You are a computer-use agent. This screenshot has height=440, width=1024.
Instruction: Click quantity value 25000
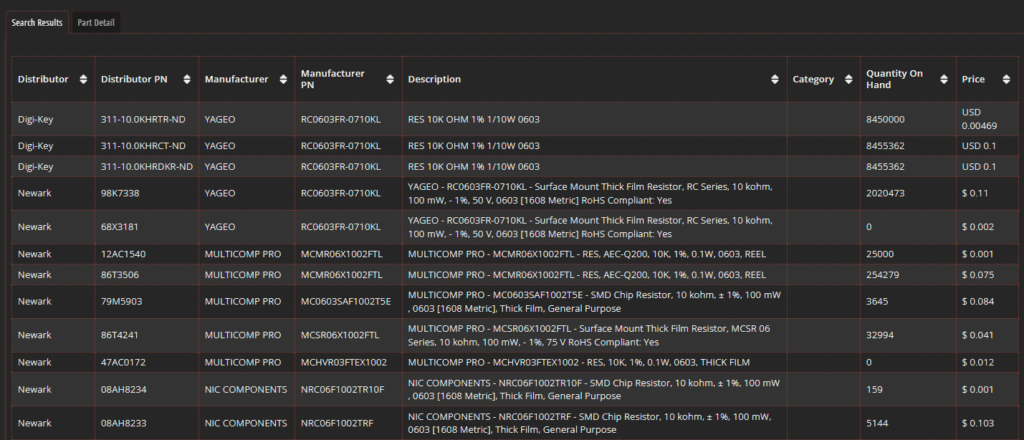(x=880, y=254)
